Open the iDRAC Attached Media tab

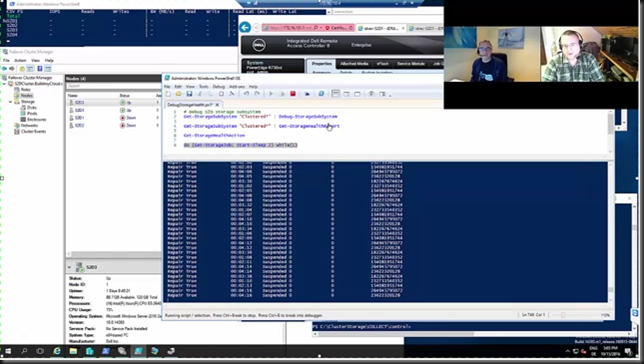(x=354, y=64)
